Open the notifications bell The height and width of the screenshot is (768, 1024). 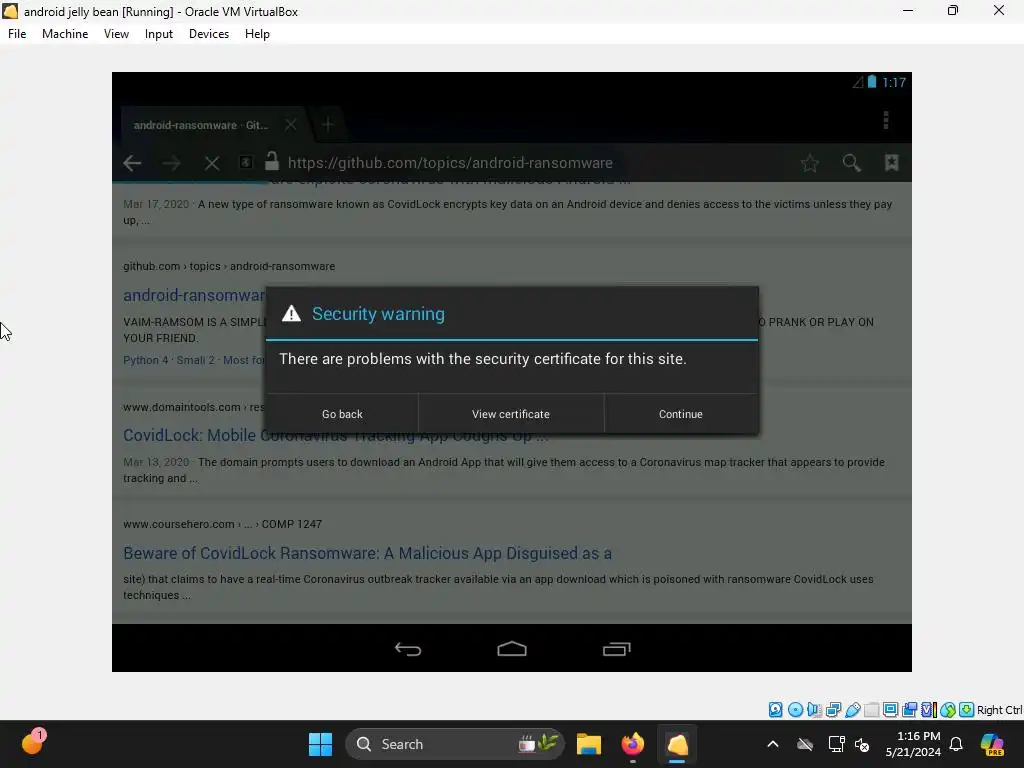pyautogui.click(x=956, y=744)
